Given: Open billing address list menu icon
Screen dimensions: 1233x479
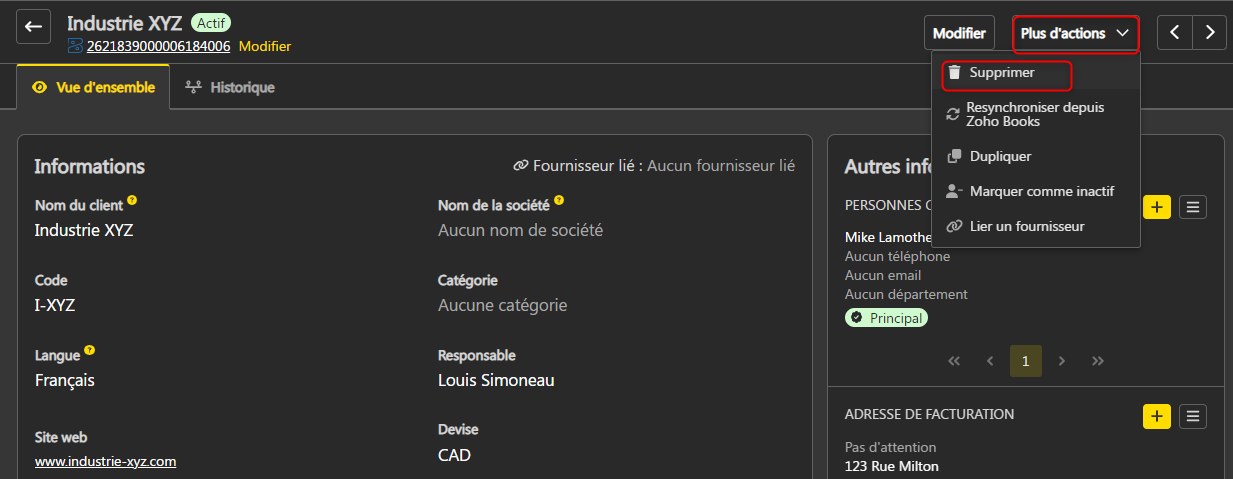Looking at the screenshot, I should [1193, 416].
